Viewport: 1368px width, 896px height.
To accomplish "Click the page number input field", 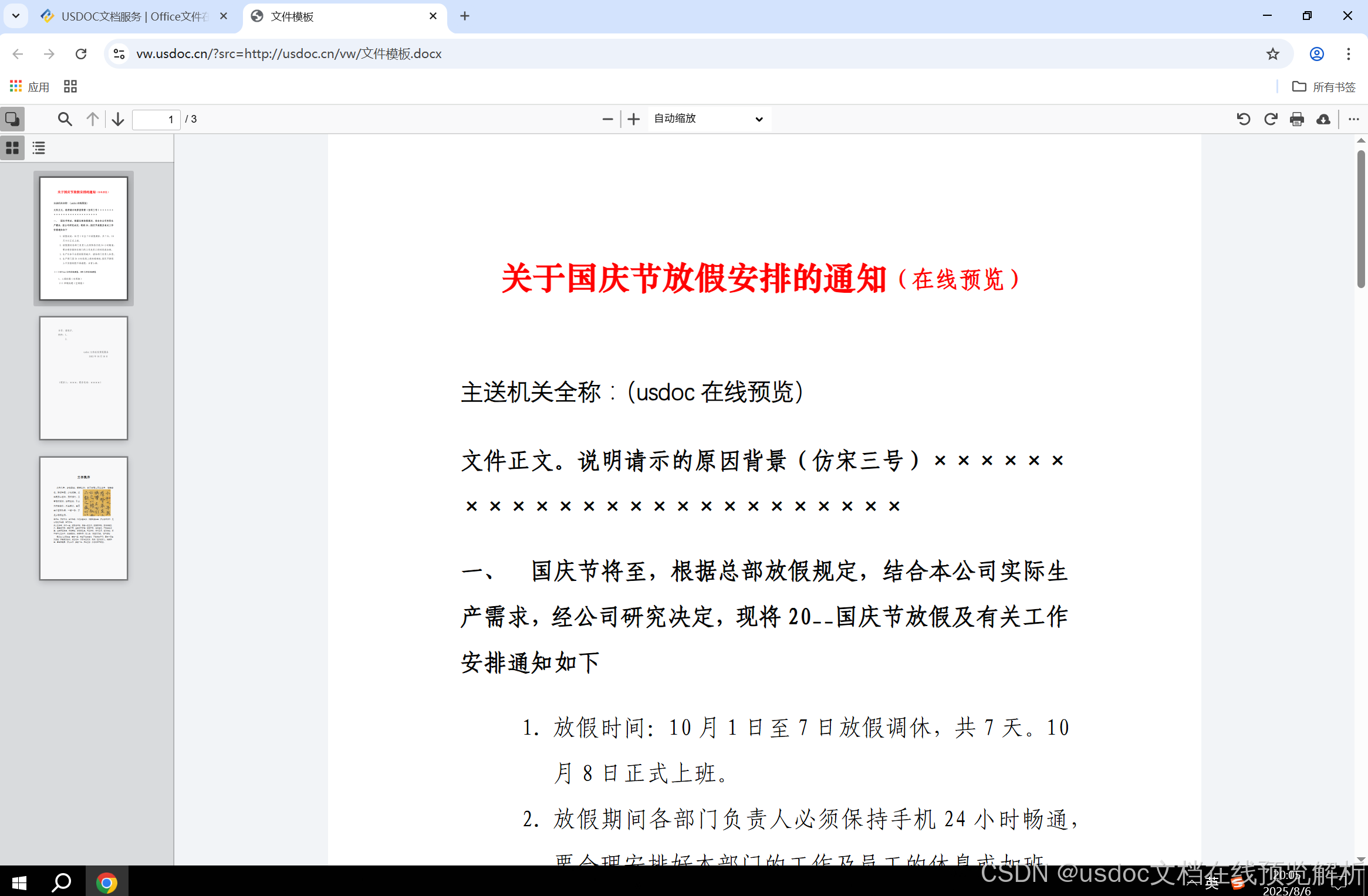I will (156, 119).
